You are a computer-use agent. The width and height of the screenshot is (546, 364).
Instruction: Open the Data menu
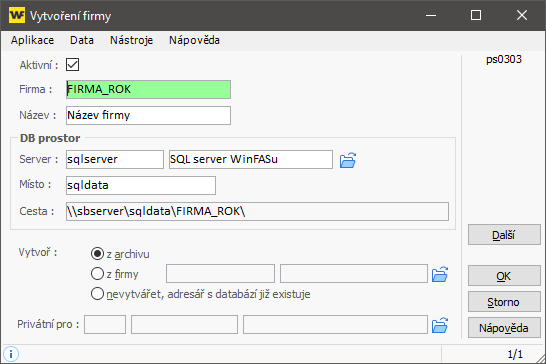pyautogui.click(x=82, y=40)
